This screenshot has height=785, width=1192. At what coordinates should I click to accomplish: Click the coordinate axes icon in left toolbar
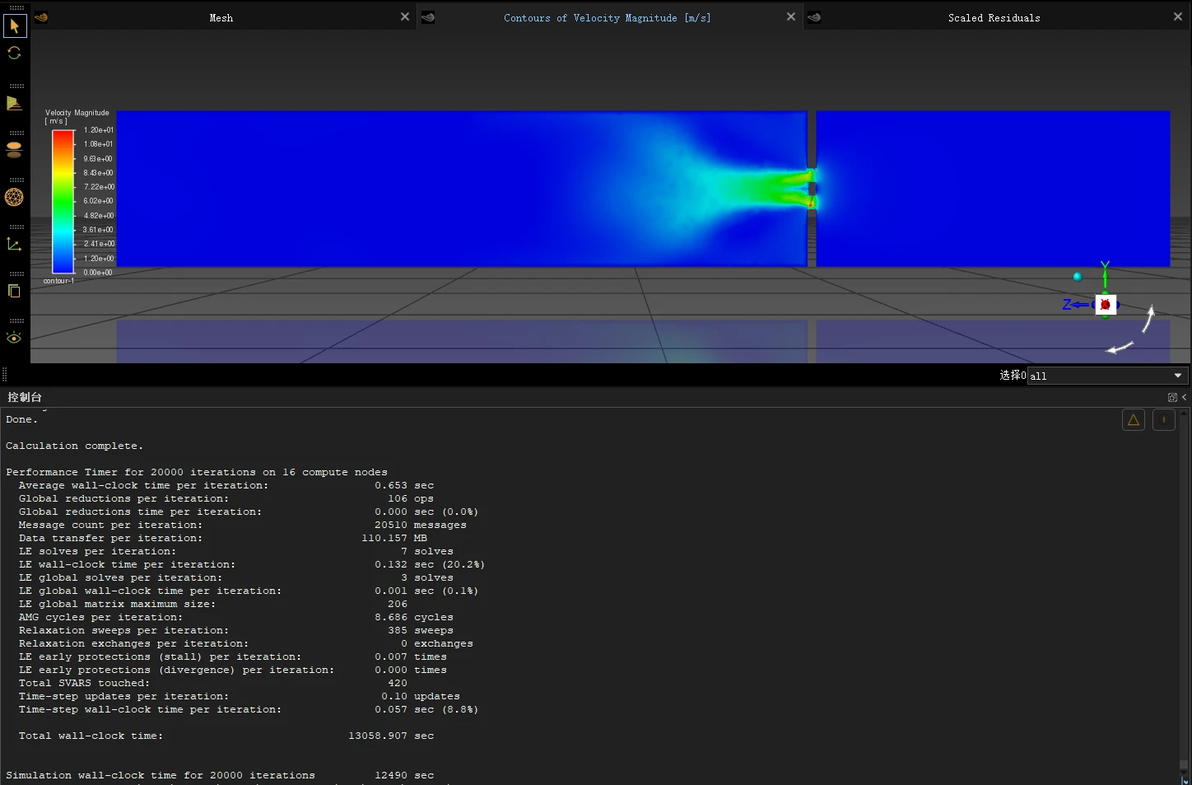14,244
